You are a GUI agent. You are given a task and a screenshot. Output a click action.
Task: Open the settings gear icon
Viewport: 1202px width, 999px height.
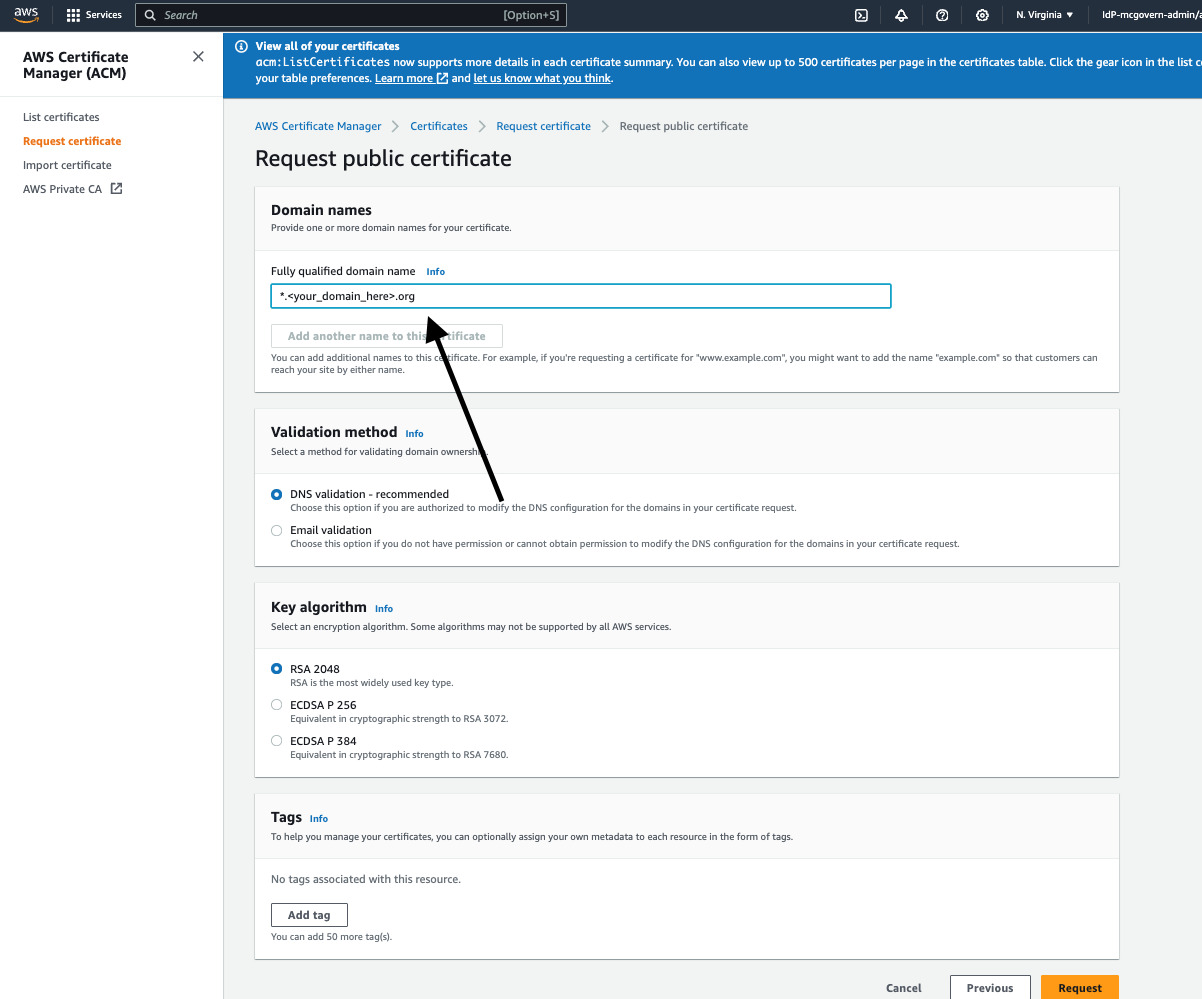(x=982, y=15)
